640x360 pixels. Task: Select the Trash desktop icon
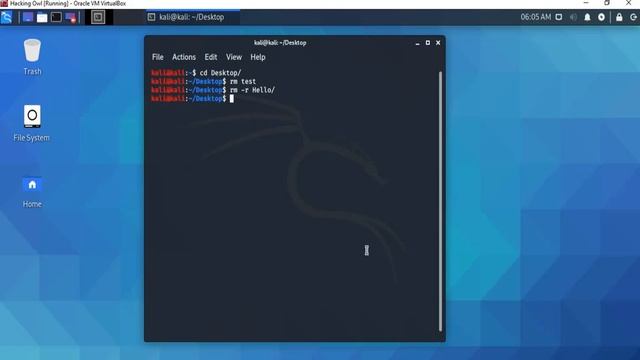32,57
